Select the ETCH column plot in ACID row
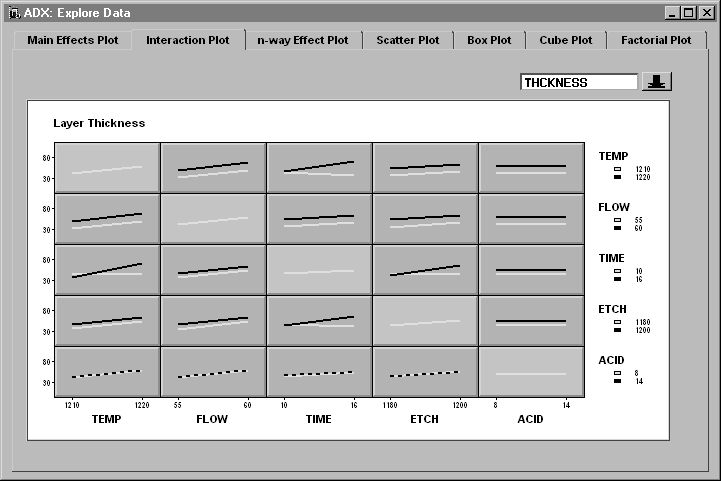 [425, 372]
